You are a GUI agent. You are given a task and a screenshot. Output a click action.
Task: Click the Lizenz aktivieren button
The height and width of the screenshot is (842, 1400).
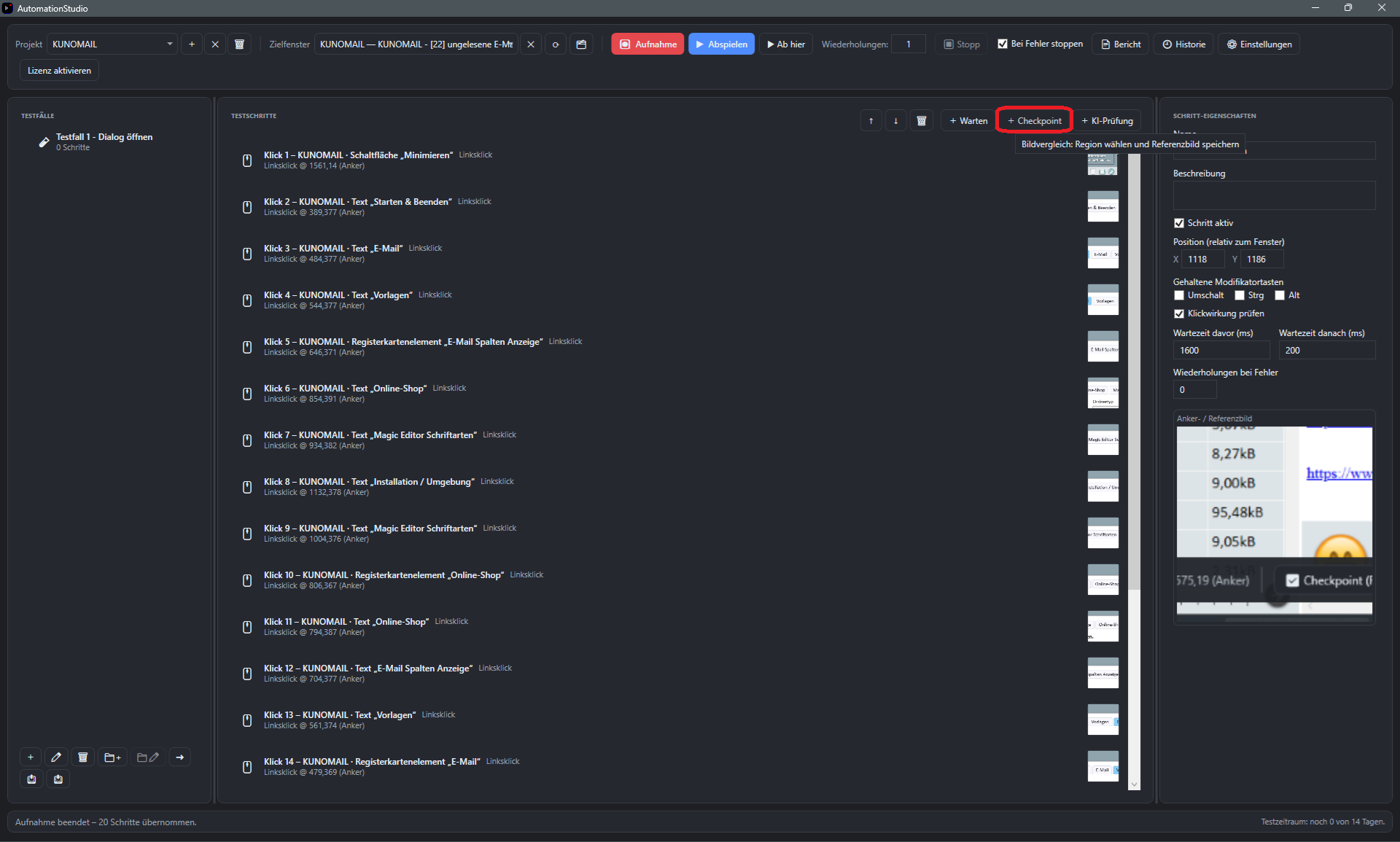pyautogui.click(x=59, y=71)
